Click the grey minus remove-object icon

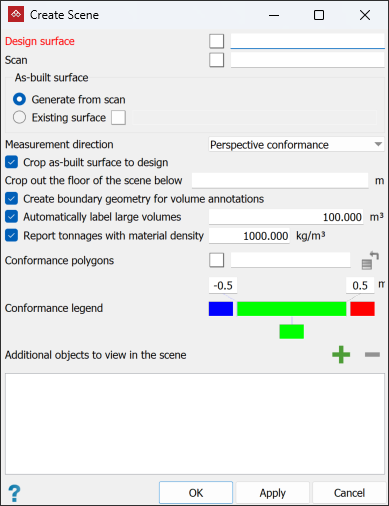coord(372,354)
